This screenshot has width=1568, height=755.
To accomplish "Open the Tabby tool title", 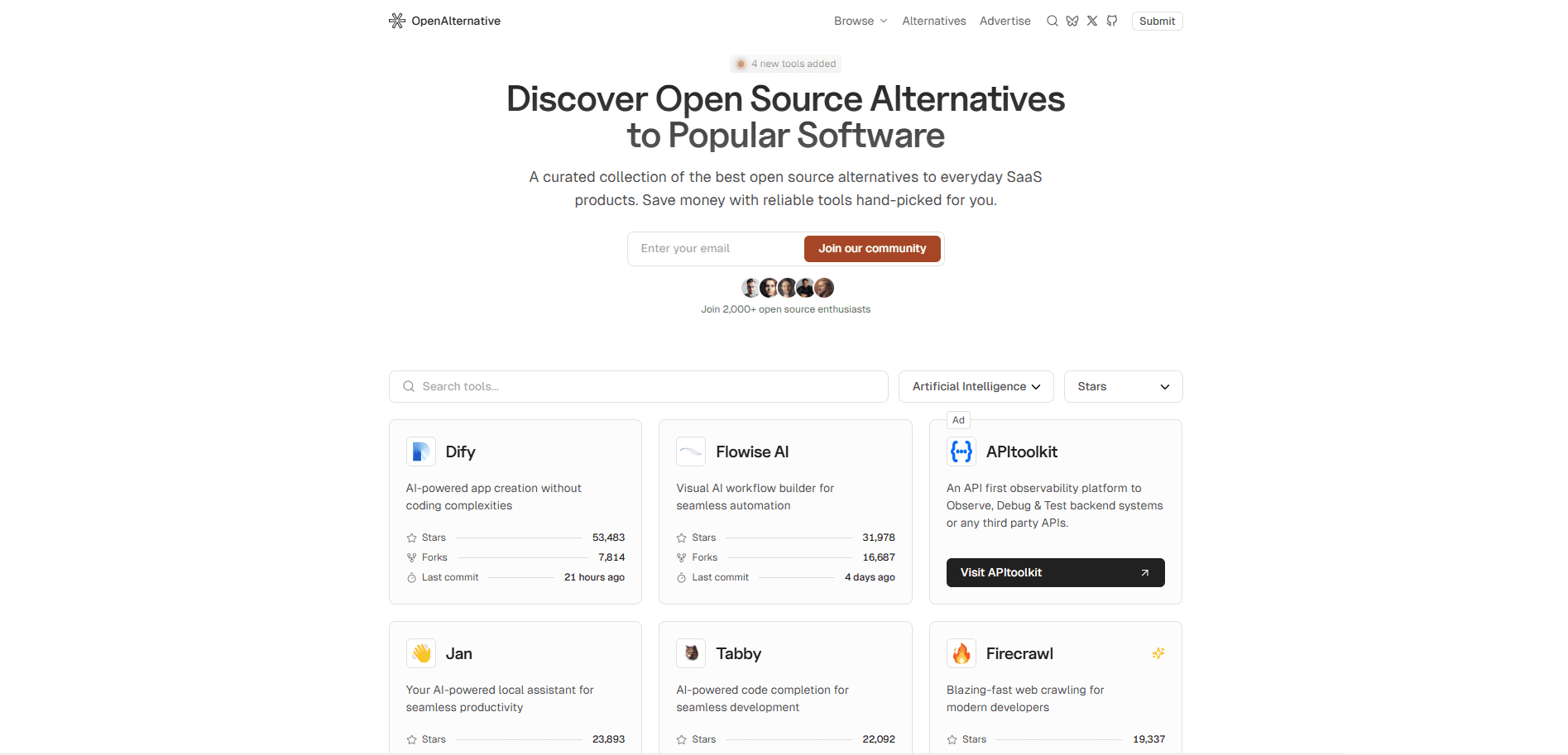I will (739, 653).
